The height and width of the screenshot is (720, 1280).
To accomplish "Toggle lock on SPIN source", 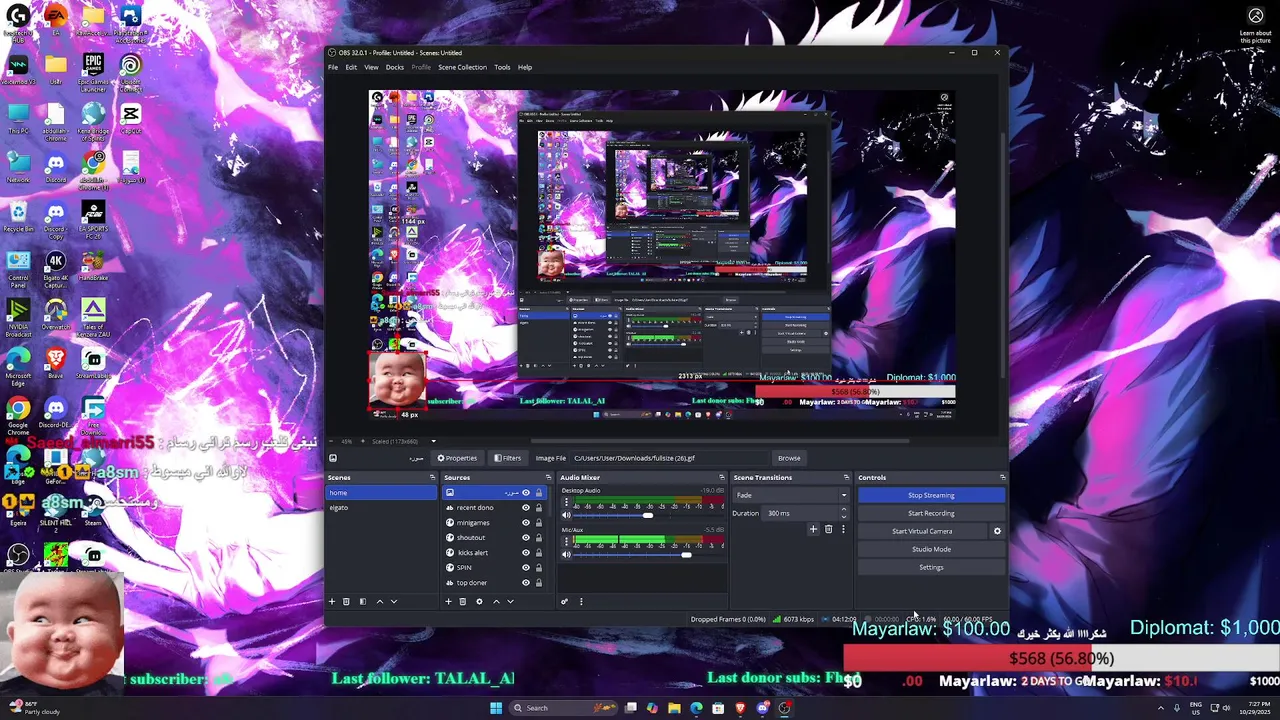I will (x=539, y=567).
